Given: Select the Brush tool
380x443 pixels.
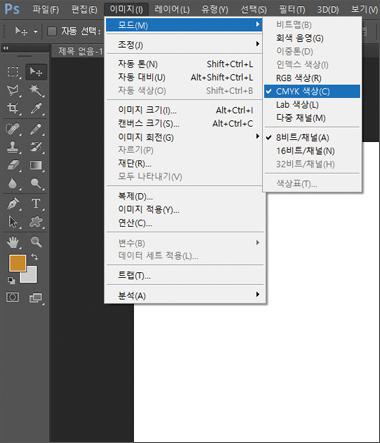Looking at the screenshot, I should tap(36, 129).
